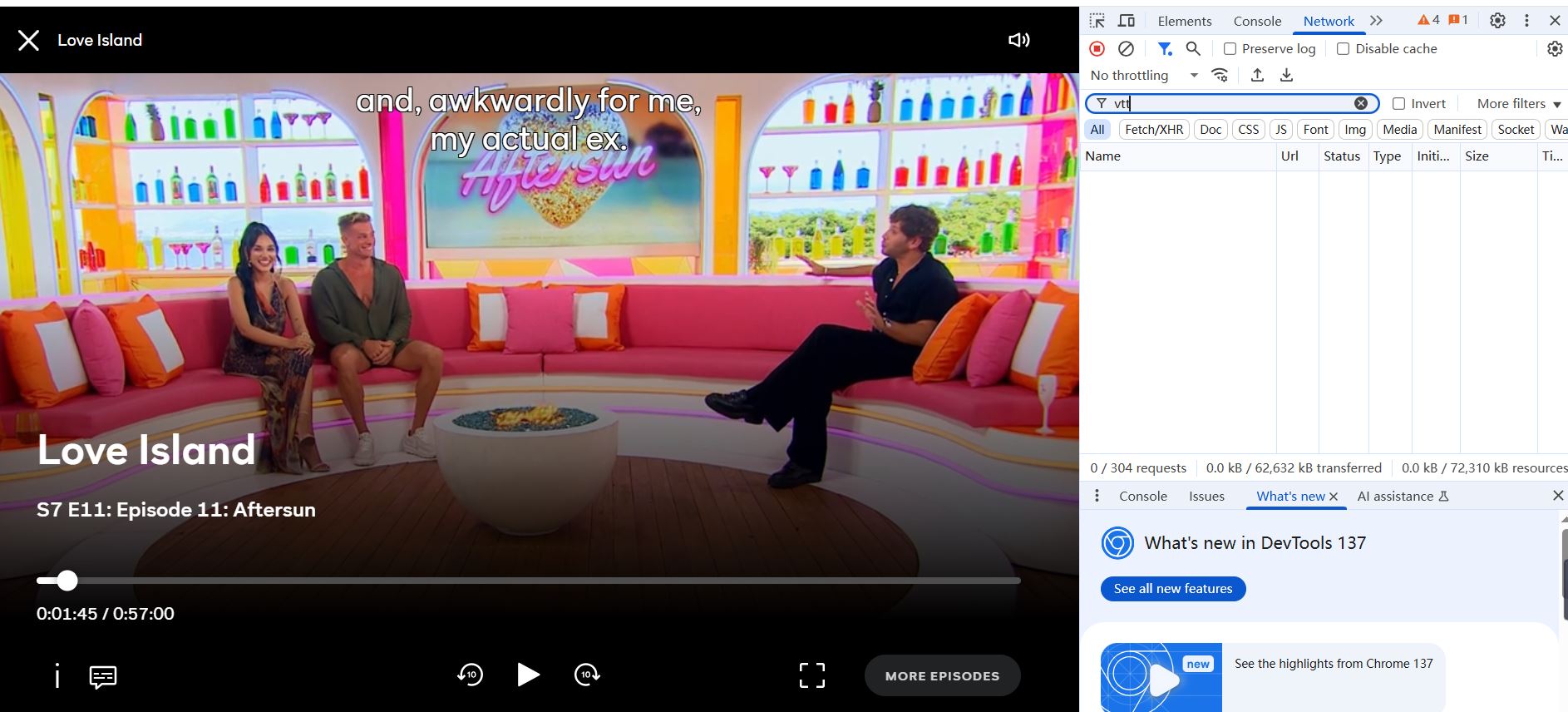This screenshot has height=712, width=1568.
Task: Toggle the Invert checkbox
Action: tap(1398, 104)
